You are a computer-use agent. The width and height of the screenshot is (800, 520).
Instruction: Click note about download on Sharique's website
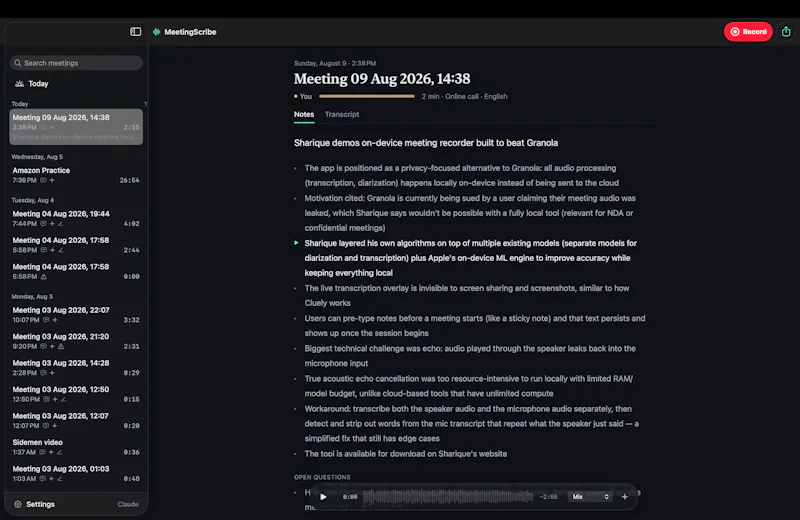(406, 454)
